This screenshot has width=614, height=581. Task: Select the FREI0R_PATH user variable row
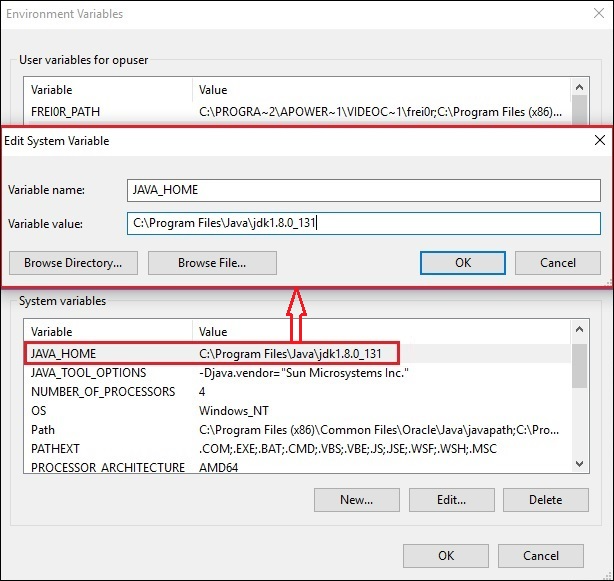coord(297,112)
